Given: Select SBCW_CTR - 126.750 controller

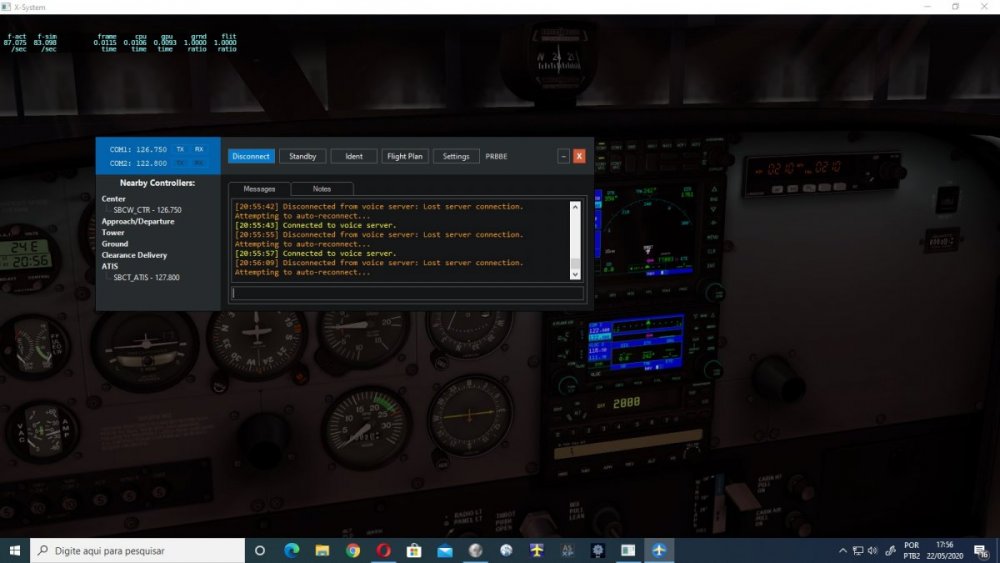Looking at the screenshot, I should (147, 210).
